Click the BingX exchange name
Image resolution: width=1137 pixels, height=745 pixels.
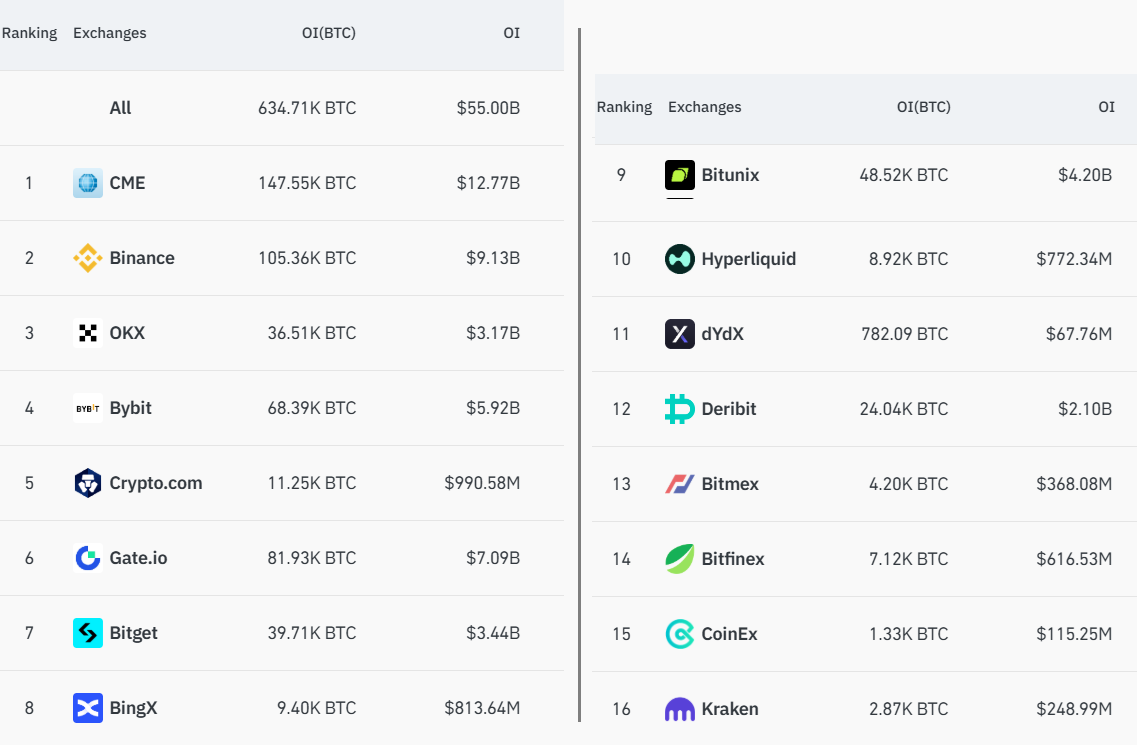[134, 708]
